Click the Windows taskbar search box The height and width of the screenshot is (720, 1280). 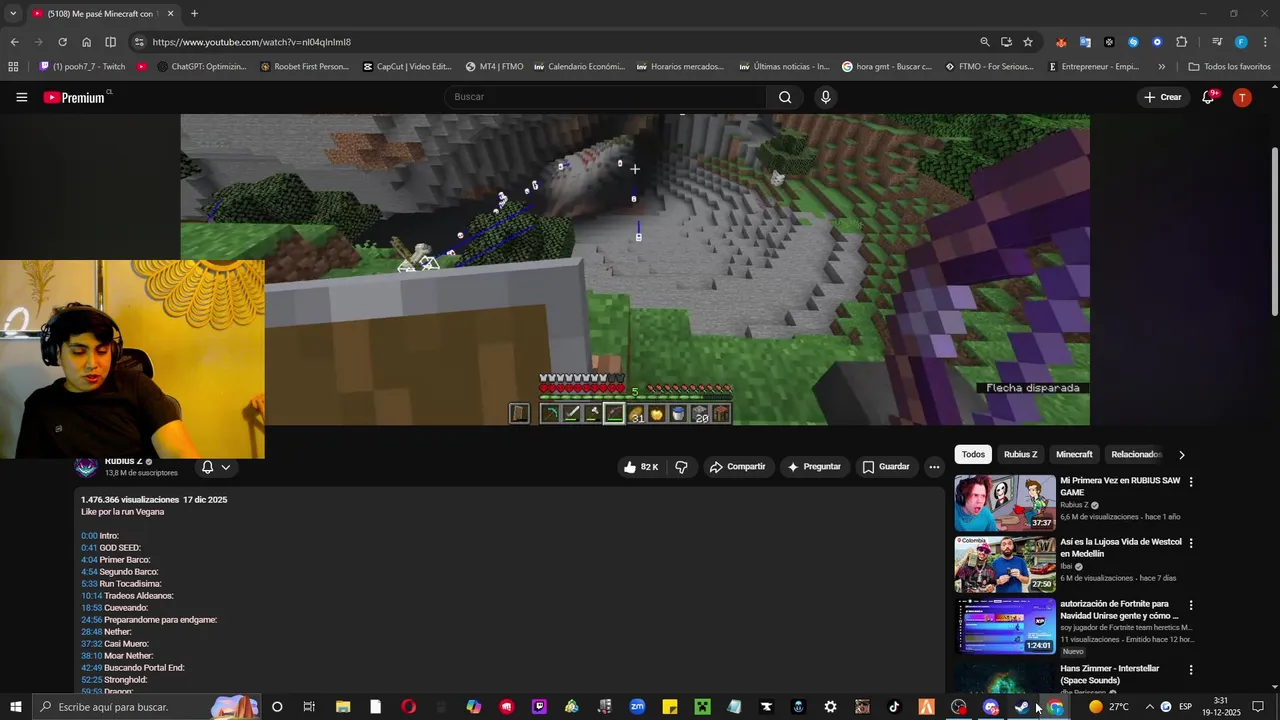pos(145,707)
